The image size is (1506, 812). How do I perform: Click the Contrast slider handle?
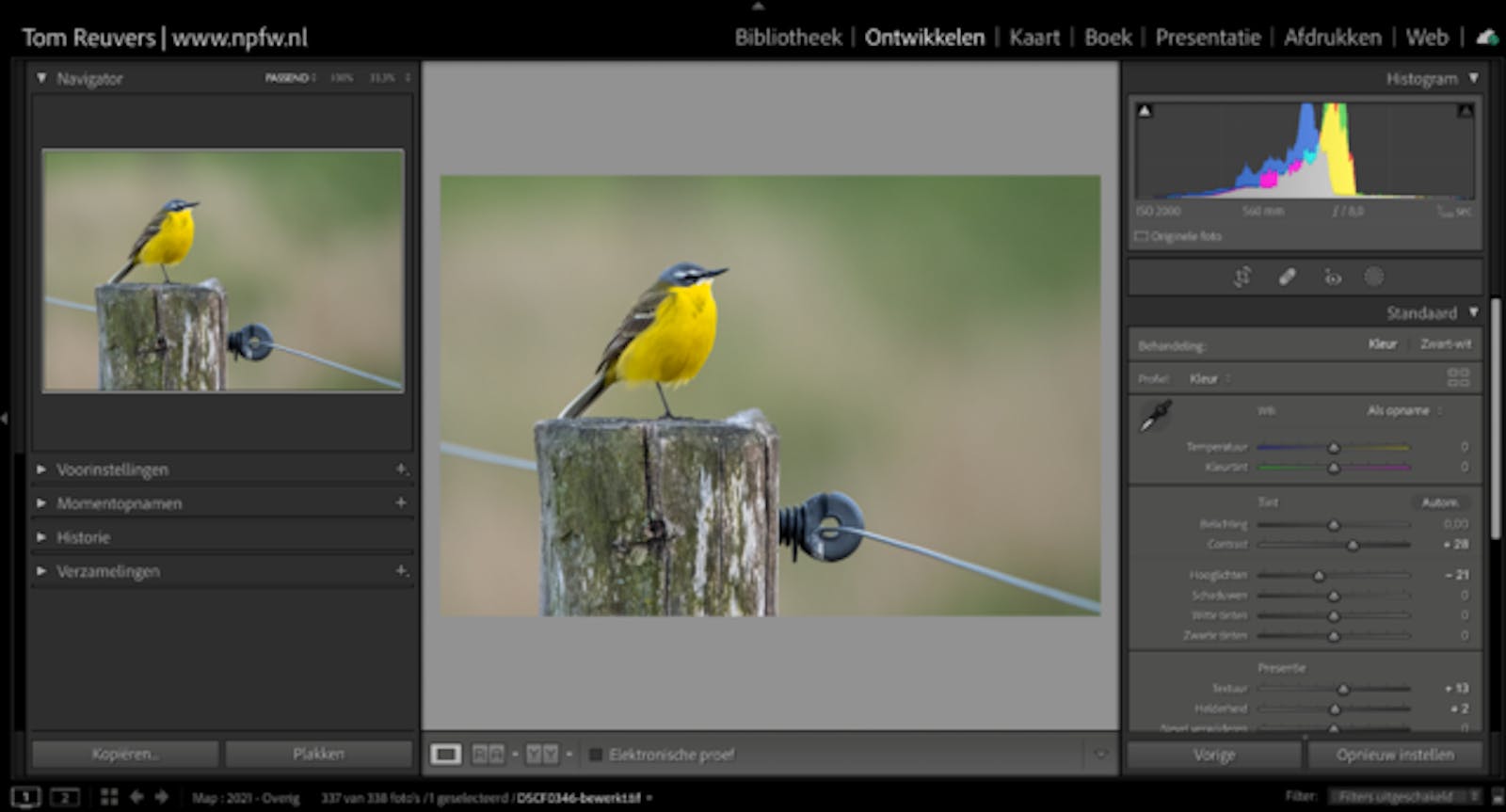1353,545
